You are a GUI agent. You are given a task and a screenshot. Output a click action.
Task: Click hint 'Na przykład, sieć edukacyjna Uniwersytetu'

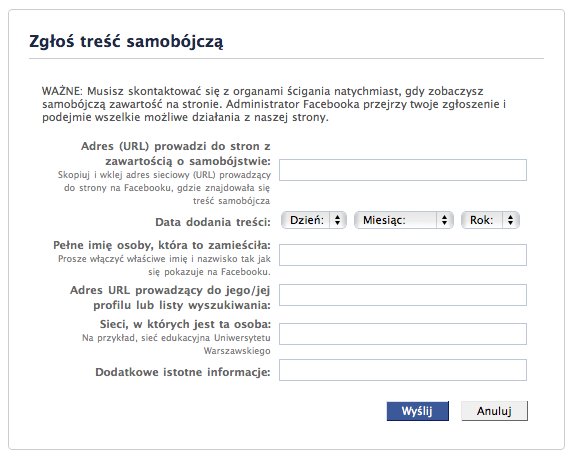tap(176, 338)
